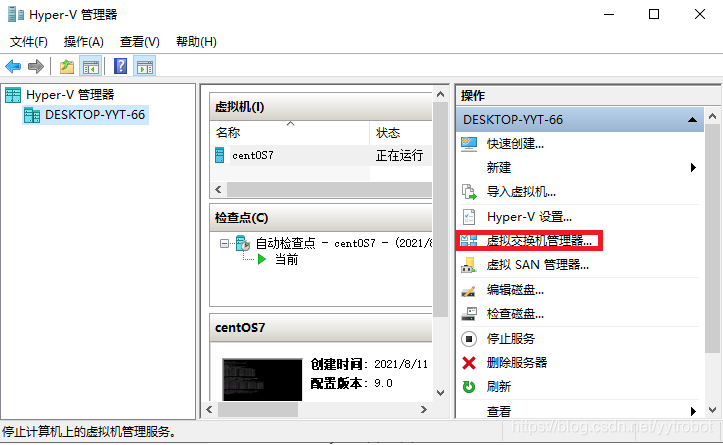Collapse the DESKTOP-YYT-66 actions section arrow
The width and height of the screenshot is (723, 445).
pyautogui.click(x=692, y=120)
